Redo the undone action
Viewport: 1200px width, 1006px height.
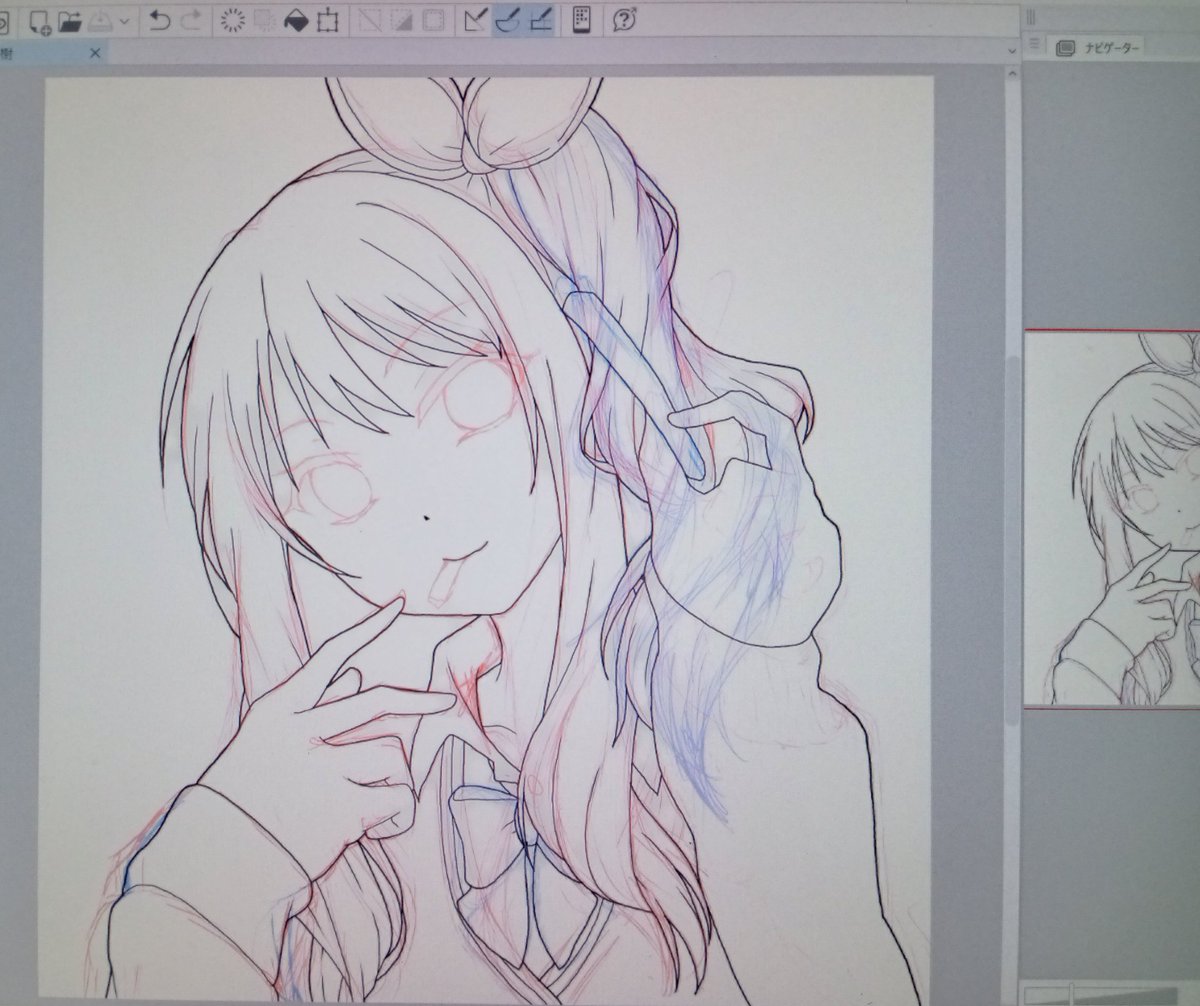pos(193,19)
